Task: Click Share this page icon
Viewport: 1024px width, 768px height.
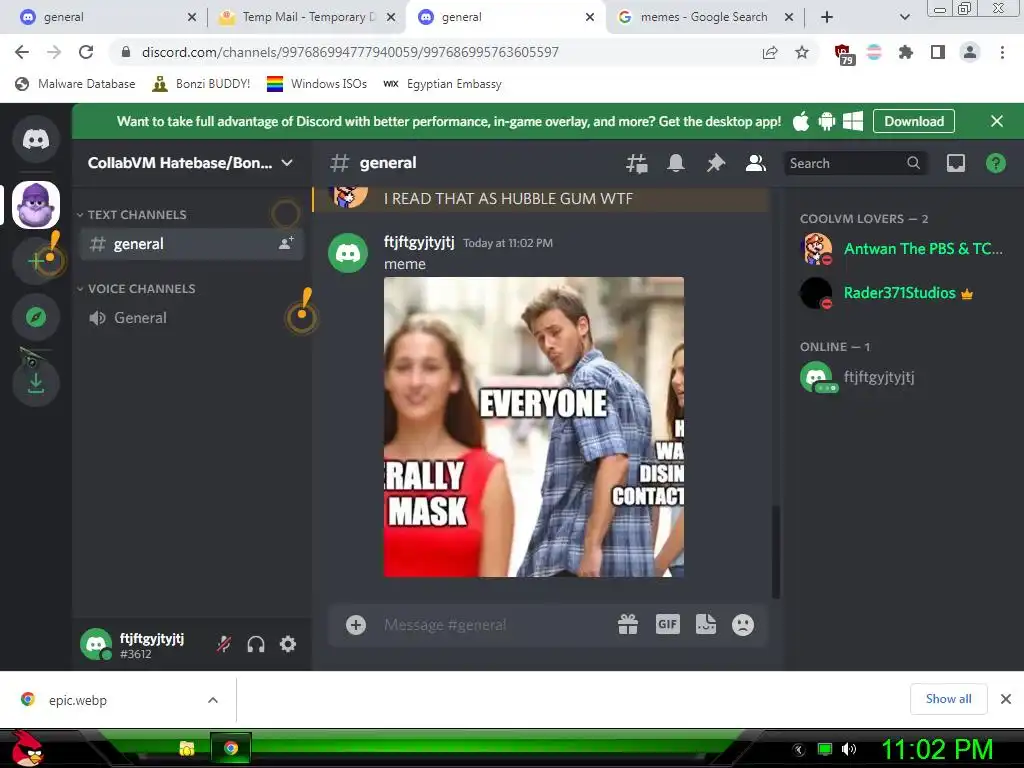Action: tap(770, 52)
